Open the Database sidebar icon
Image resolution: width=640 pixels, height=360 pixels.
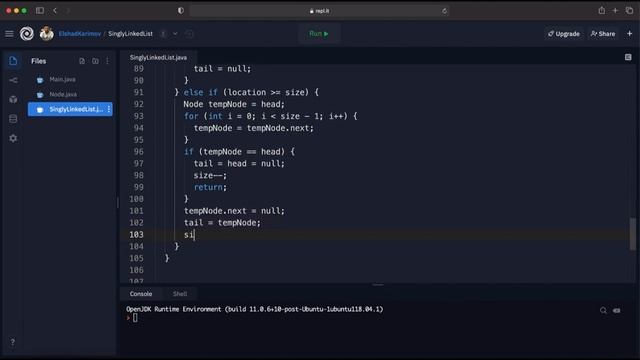[13, 119]
